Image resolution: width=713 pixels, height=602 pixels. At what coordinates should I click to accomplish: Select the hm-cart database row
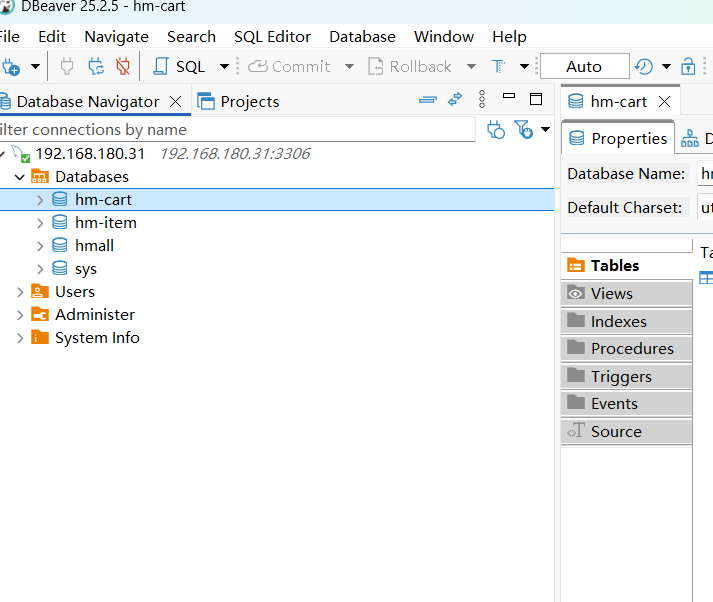pyautogui.click(x=277, y=200)
